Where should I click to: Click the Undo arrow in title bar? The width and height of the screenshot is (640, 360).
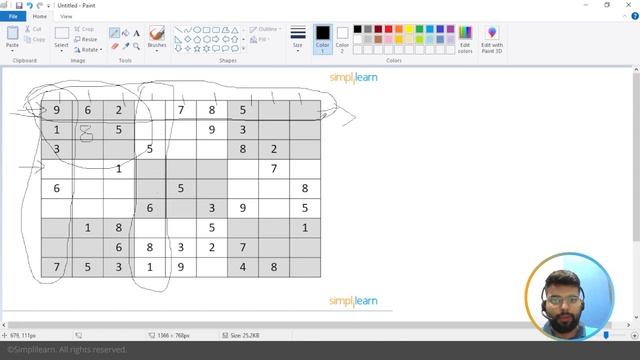point(29,5)
